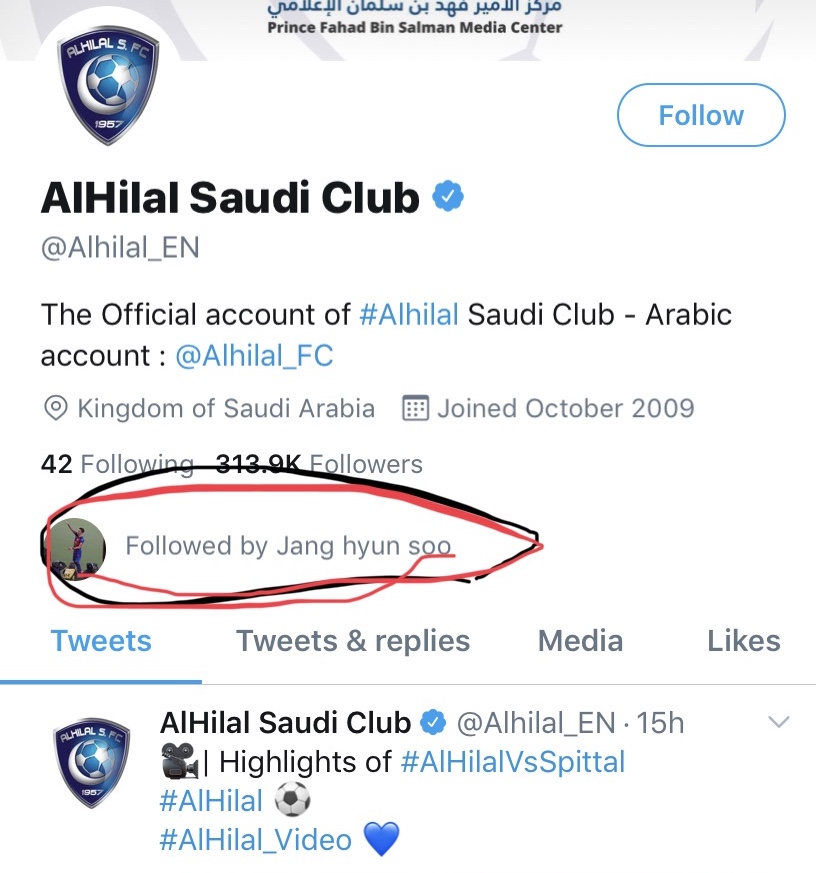This screenshot has width=816, height=873.
Task: Go to the Likes tab
Action: (x=743, y=641)
